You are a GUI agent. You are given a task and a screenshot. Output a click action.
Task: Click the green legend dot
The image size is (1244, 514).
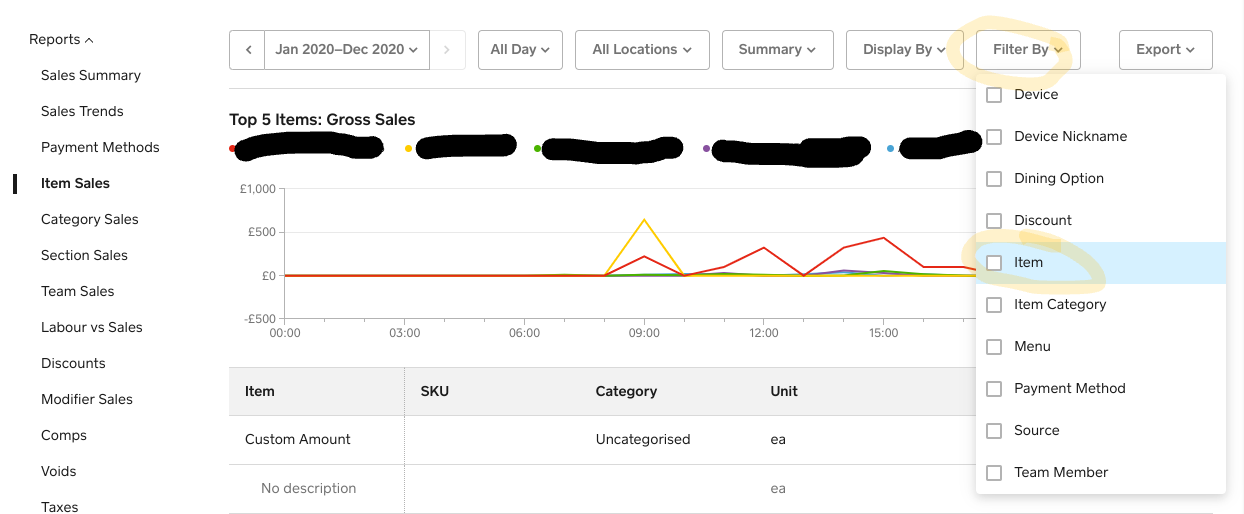538,149
